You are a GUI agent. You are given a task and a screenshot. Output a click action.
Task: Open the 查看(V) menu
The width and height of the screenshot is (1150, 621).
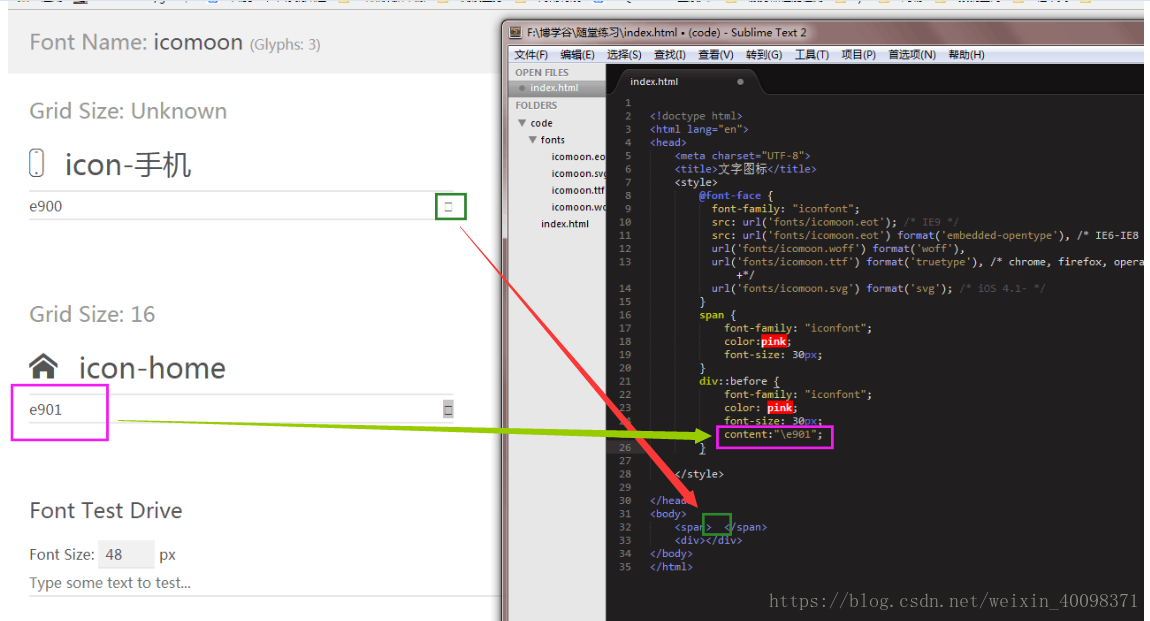[715, 55]
